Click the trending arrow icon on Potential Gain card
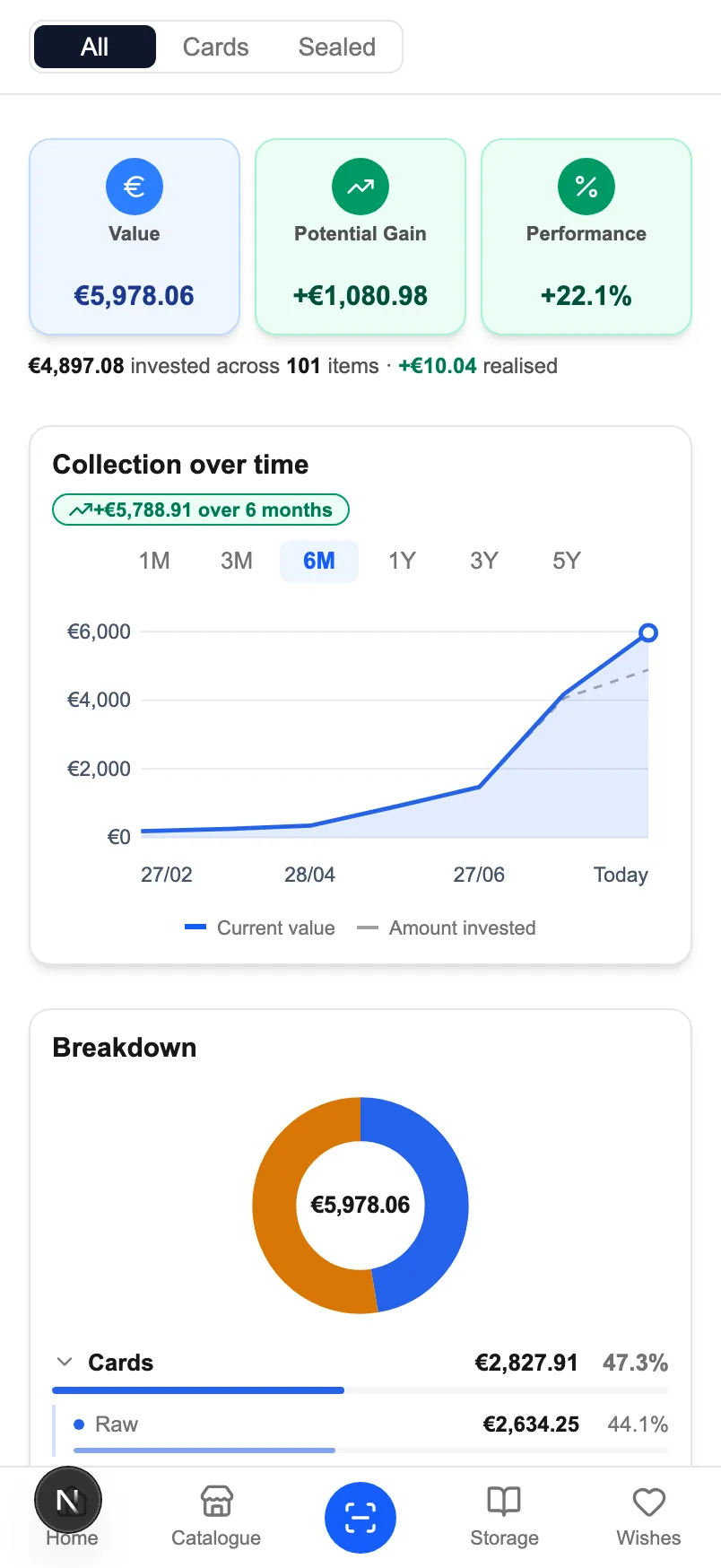Image resolution: width=721 pixels, height=1568 pixels. point(360,187)
